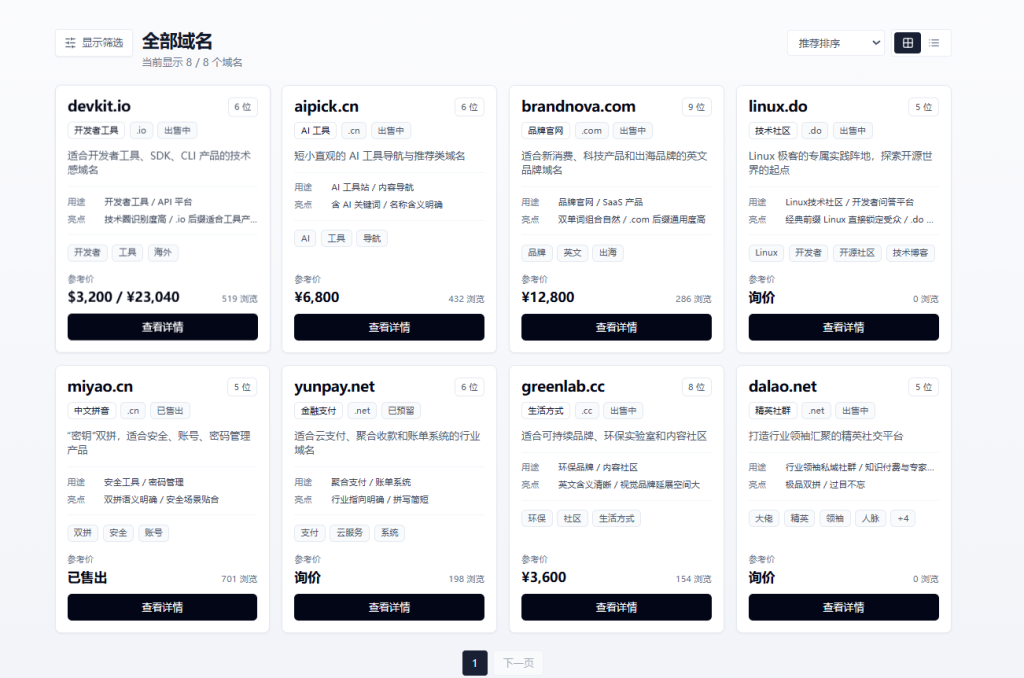Open the brandnova.com domain title

tap(579, 106)
